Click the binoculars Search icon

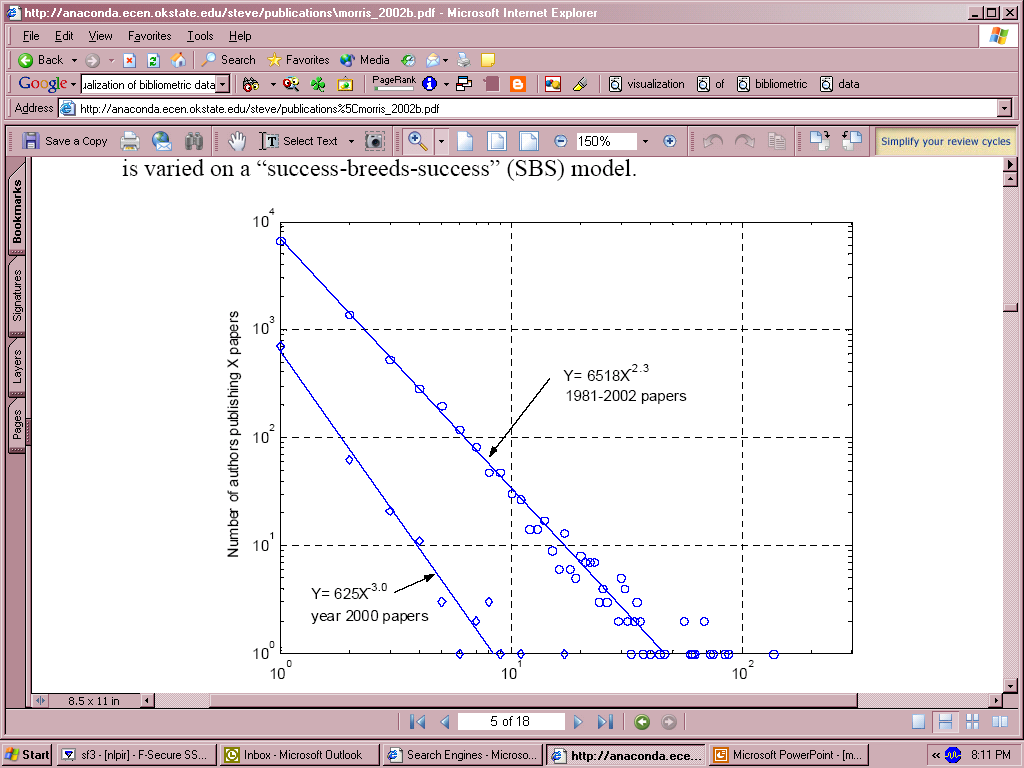[194, 141]
